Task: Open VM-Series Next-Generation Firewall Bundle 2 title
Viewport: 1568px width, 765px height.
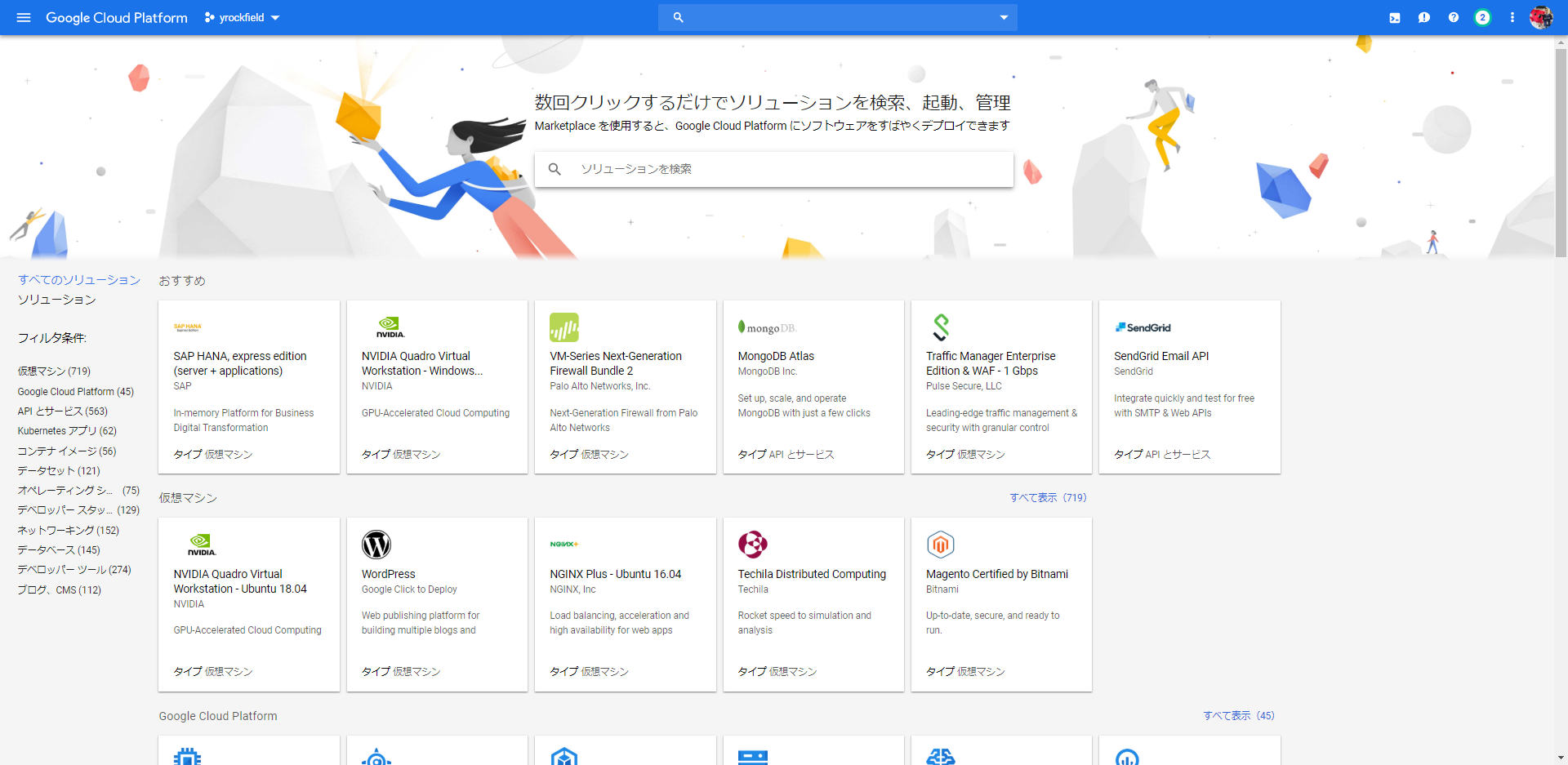Action: 616,363
